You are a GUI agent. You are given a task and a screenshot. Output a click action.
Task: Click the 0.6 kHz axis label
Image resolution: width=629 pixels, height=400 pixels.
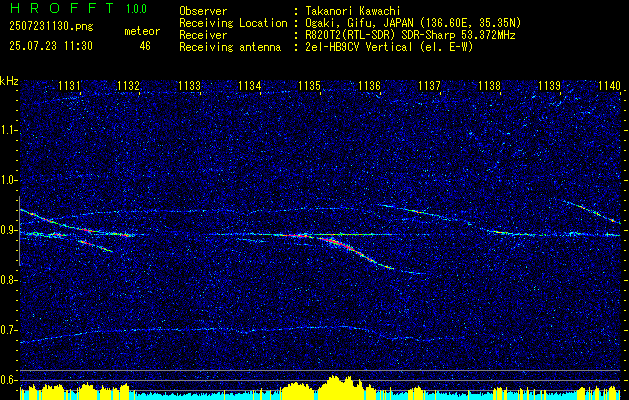[x=8, y=380]
